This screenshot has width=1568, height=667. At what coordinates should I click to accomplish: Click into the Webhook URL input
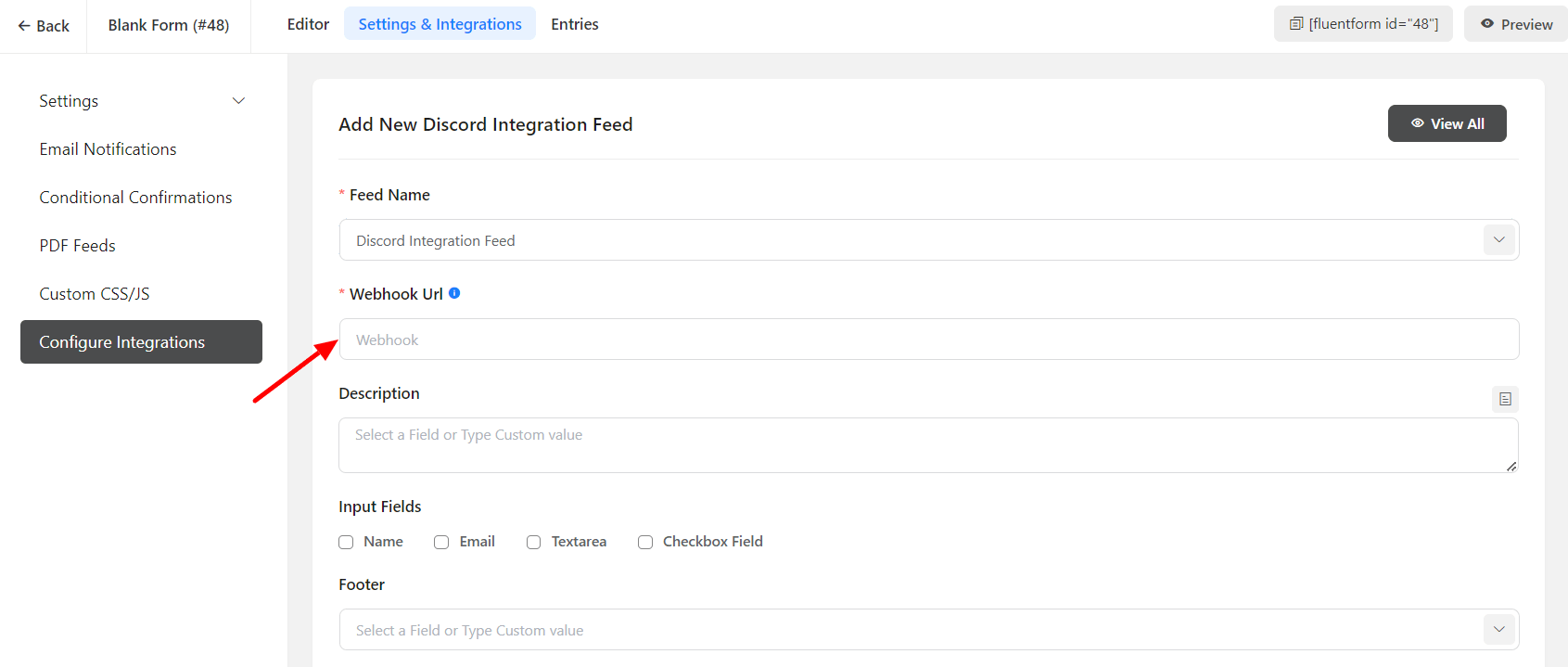pos(927,340)
